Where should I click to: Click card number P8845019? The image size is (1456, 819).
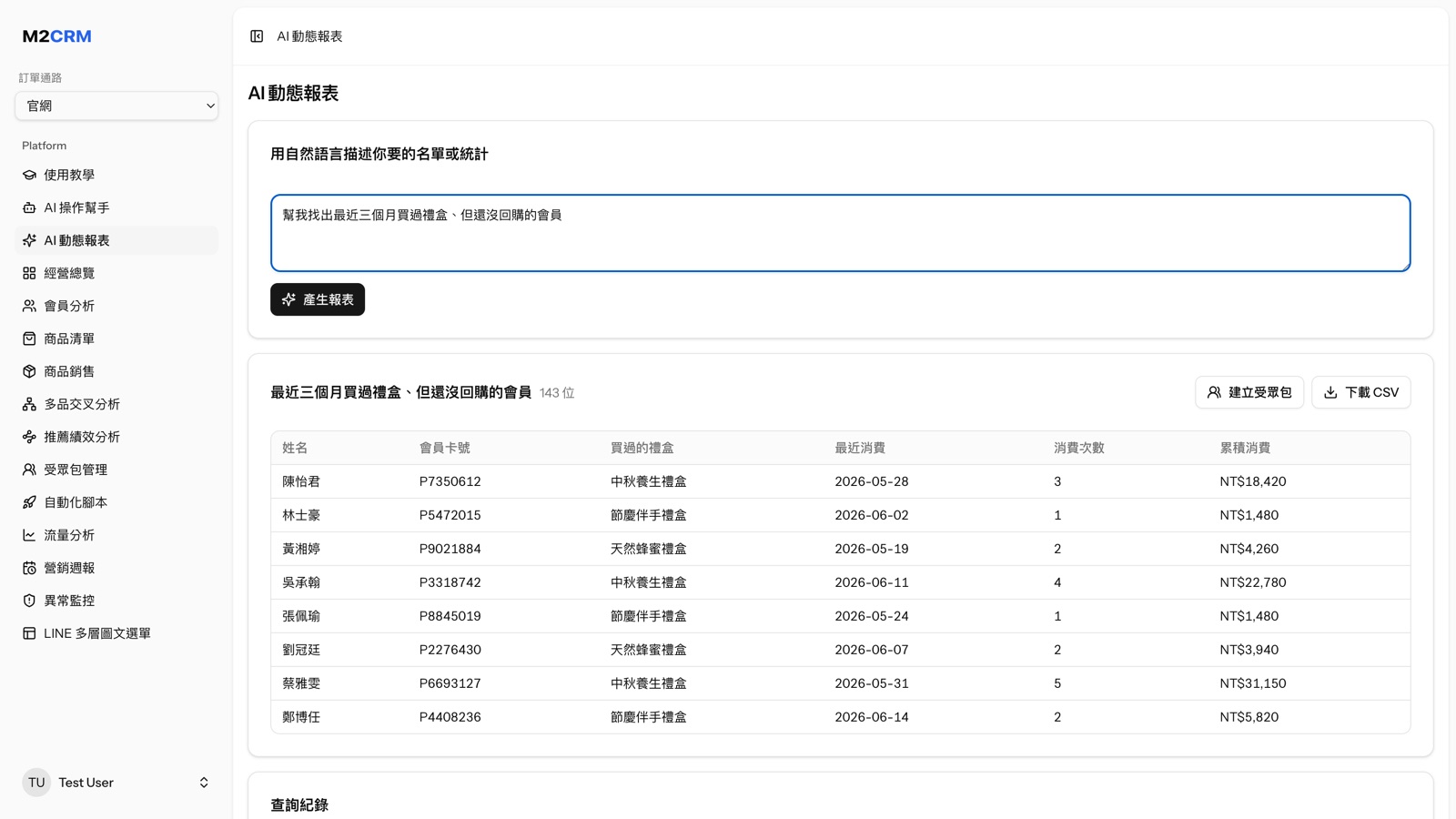450,616
